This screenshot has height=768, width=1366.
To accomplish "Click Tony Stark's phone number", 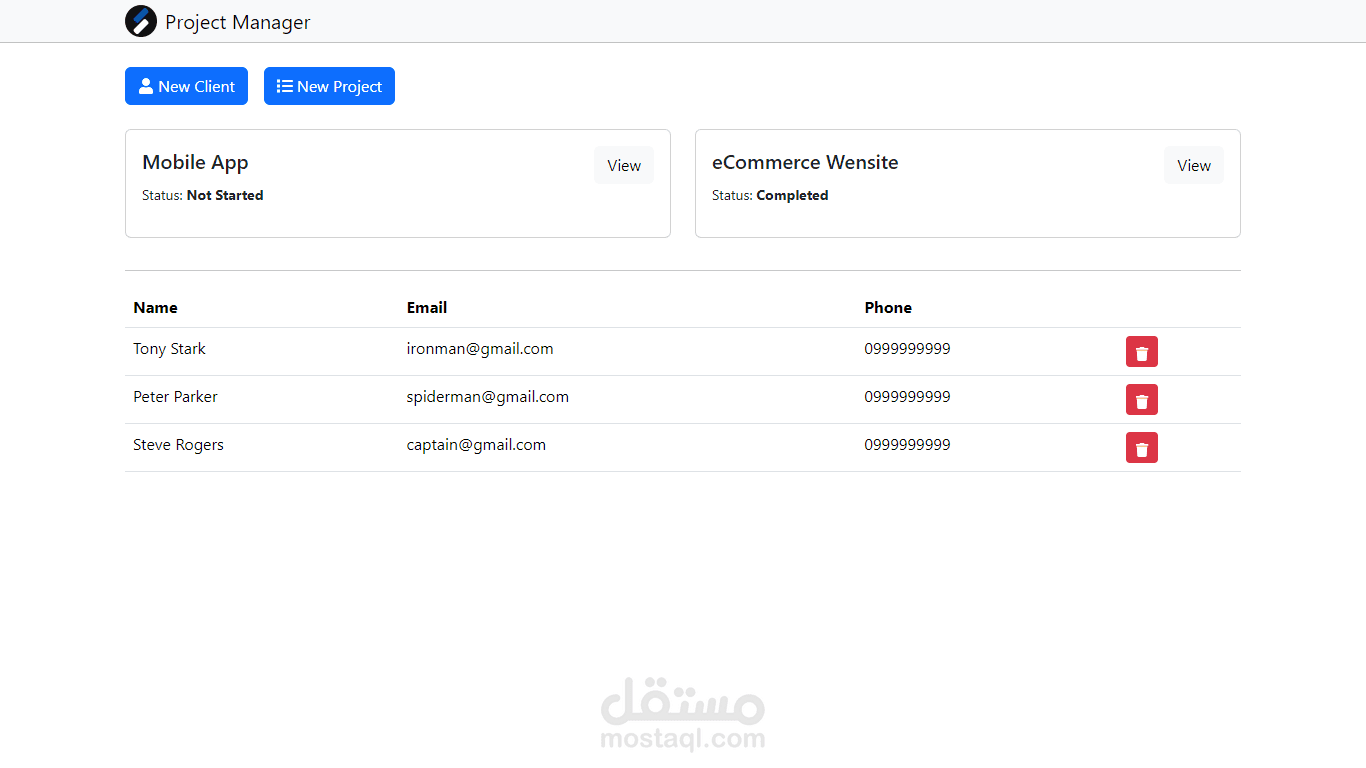I will pyautogui.click(x=908, y=349).
